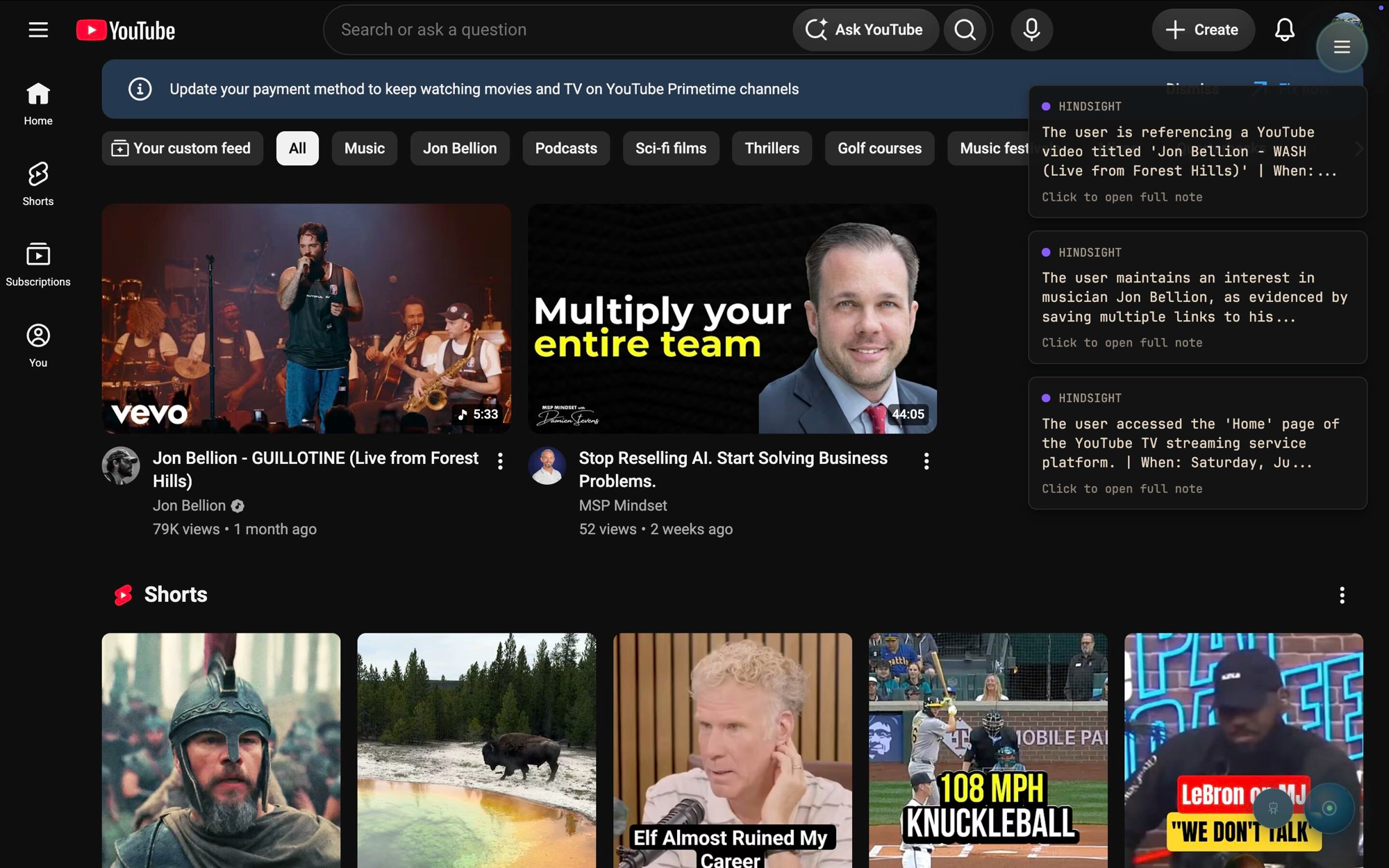Open options menu for Stop Reselling AI video

coord(926,461)
